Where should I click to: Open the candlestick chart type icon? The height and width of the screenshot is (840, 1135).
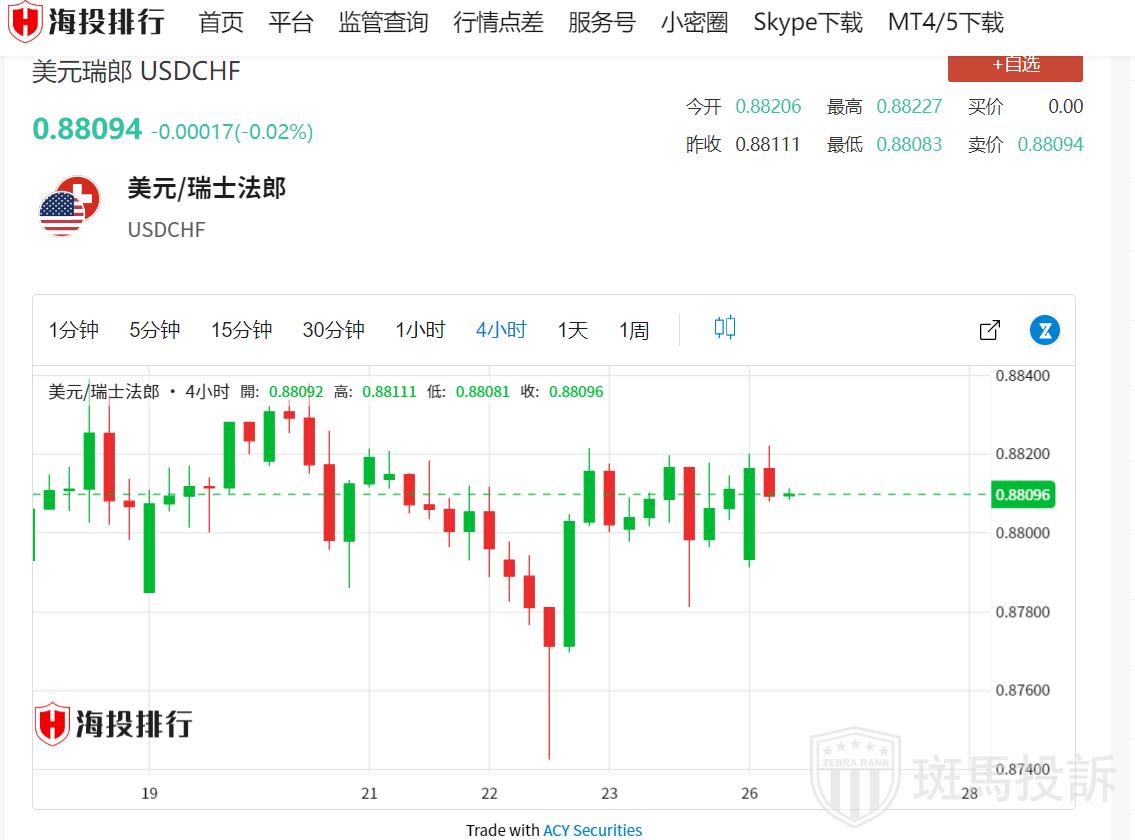tap(725, 328)
